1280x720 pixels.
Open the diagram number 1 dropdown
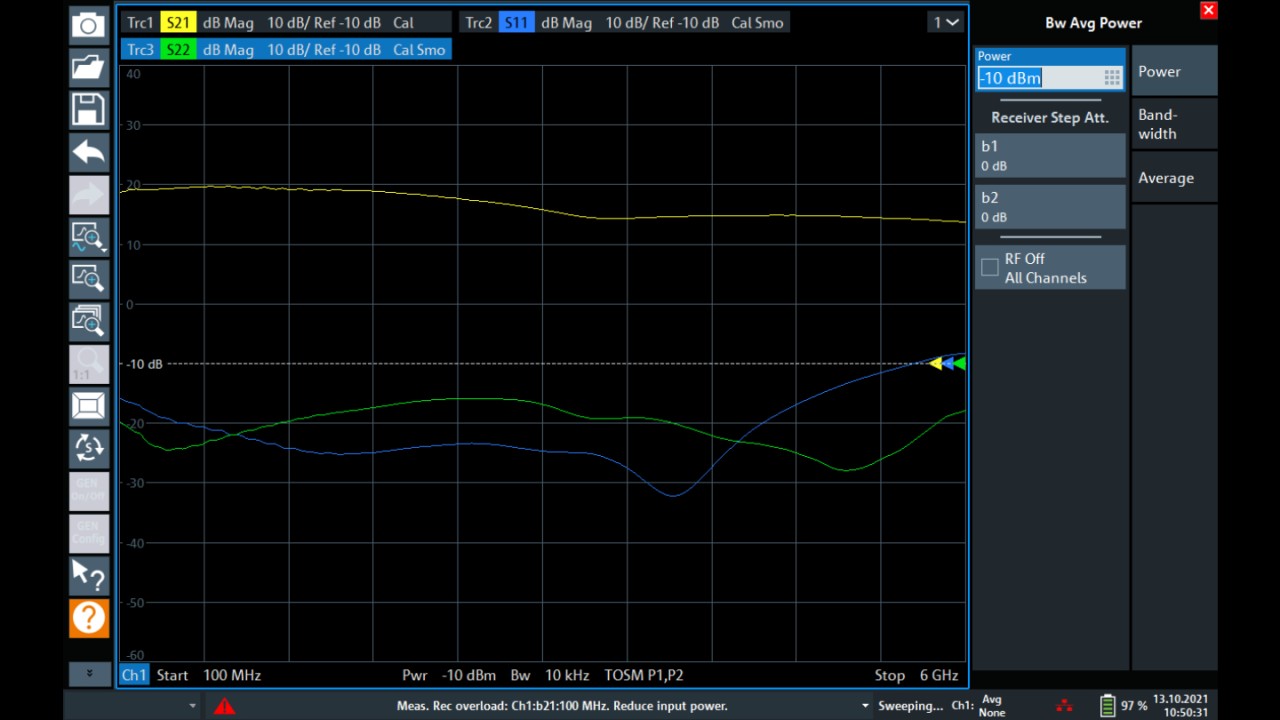946,22
